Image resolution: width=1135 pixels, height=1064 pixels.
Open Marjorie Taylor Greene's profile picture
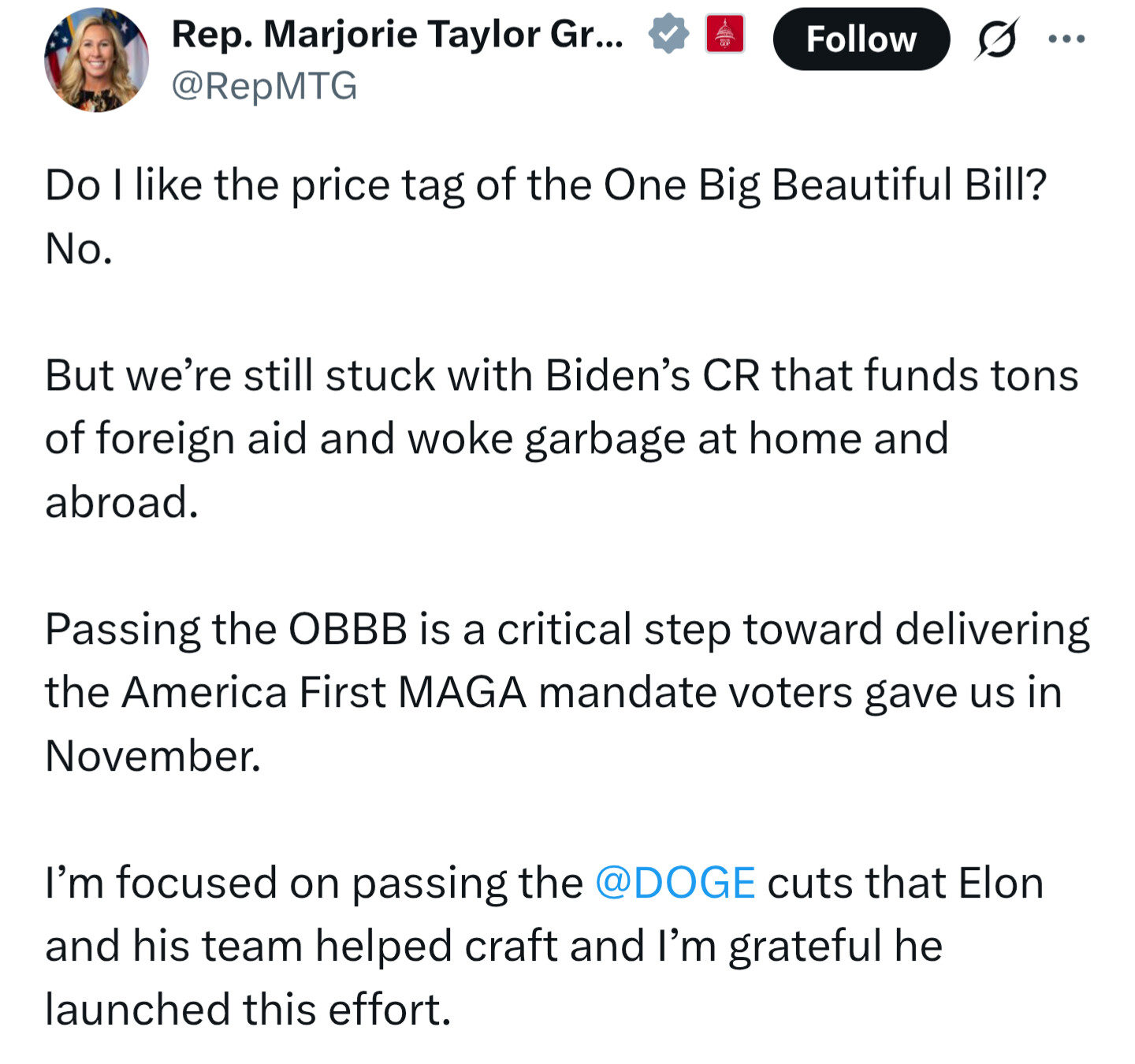[96, 60]
